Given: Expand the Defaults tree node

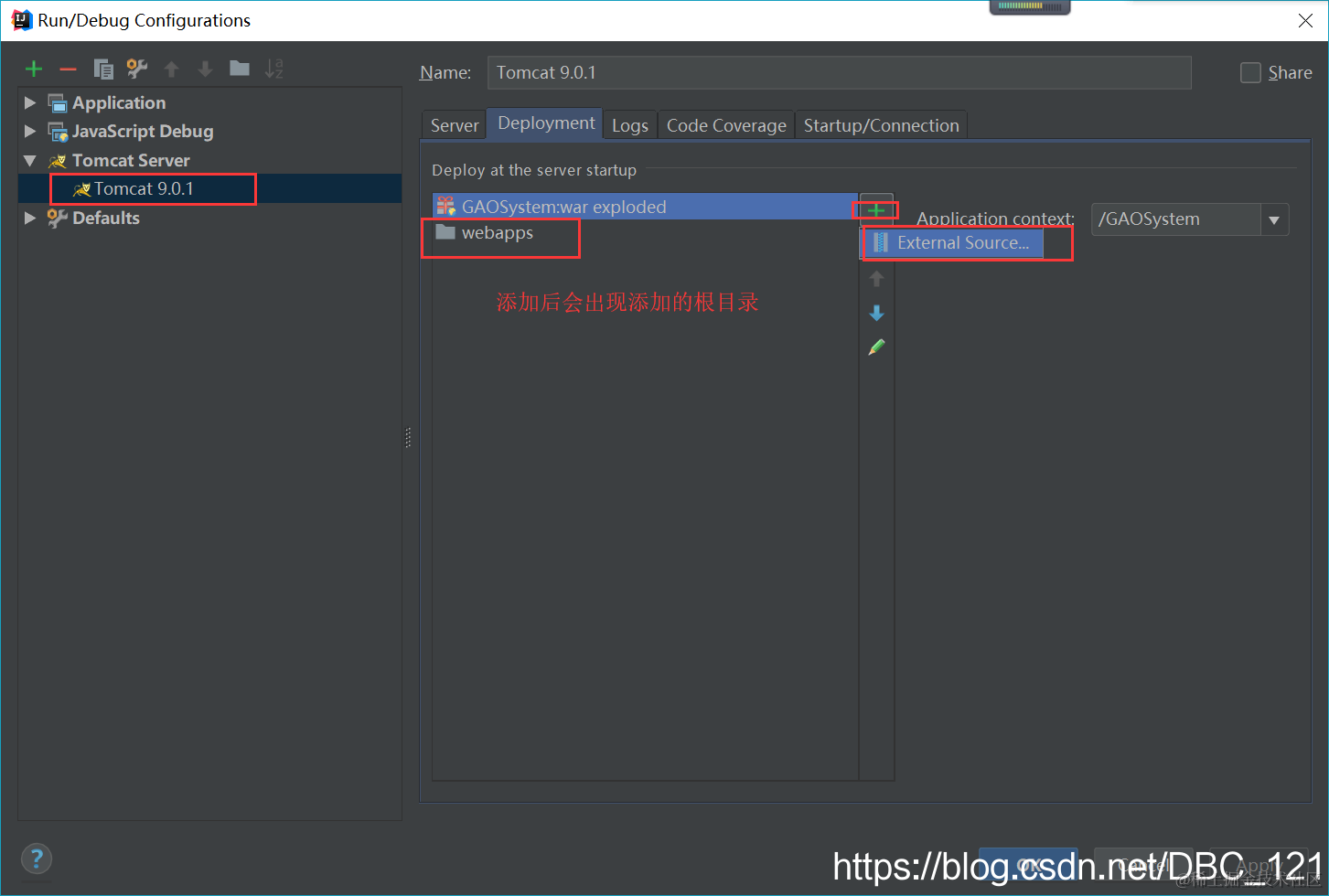Looking at the screenshot, I should [x=30, y=218].
